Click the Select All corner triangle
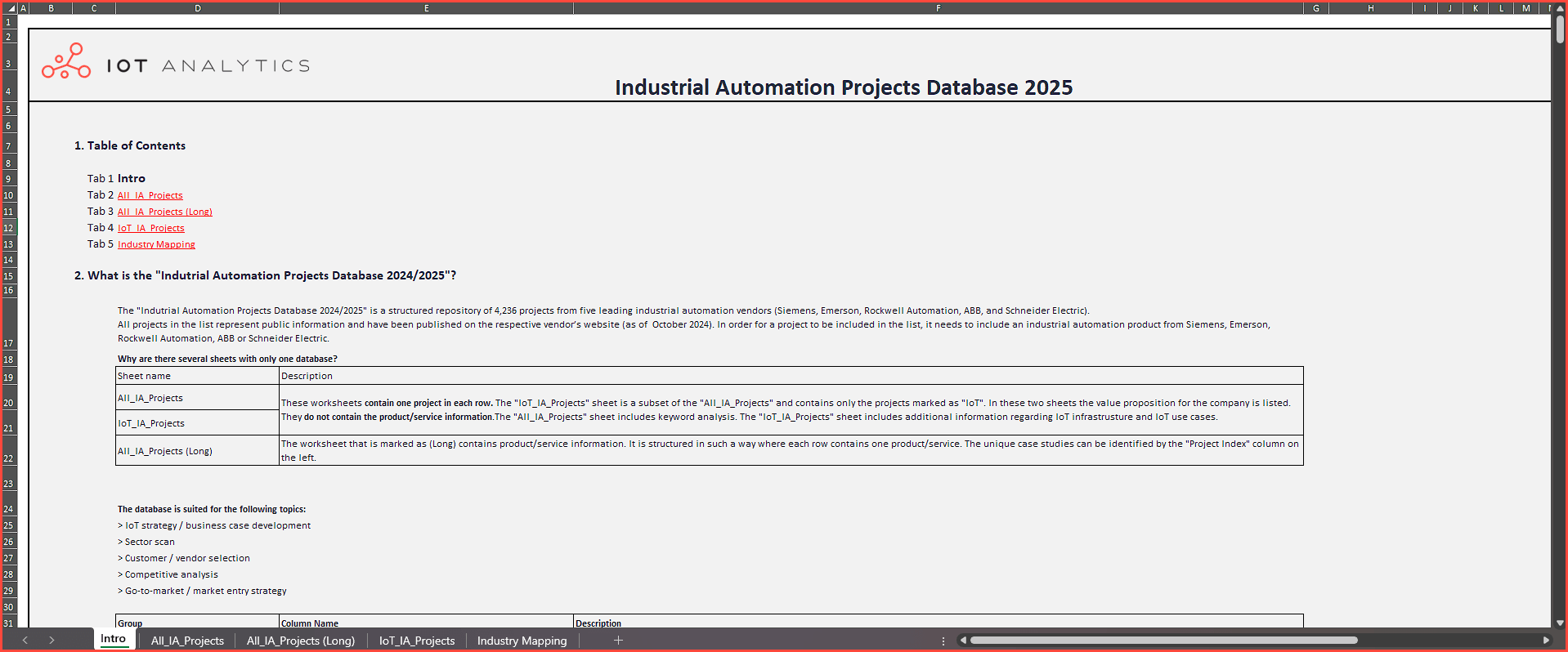 pyautogui.click(x=11, y=8)
